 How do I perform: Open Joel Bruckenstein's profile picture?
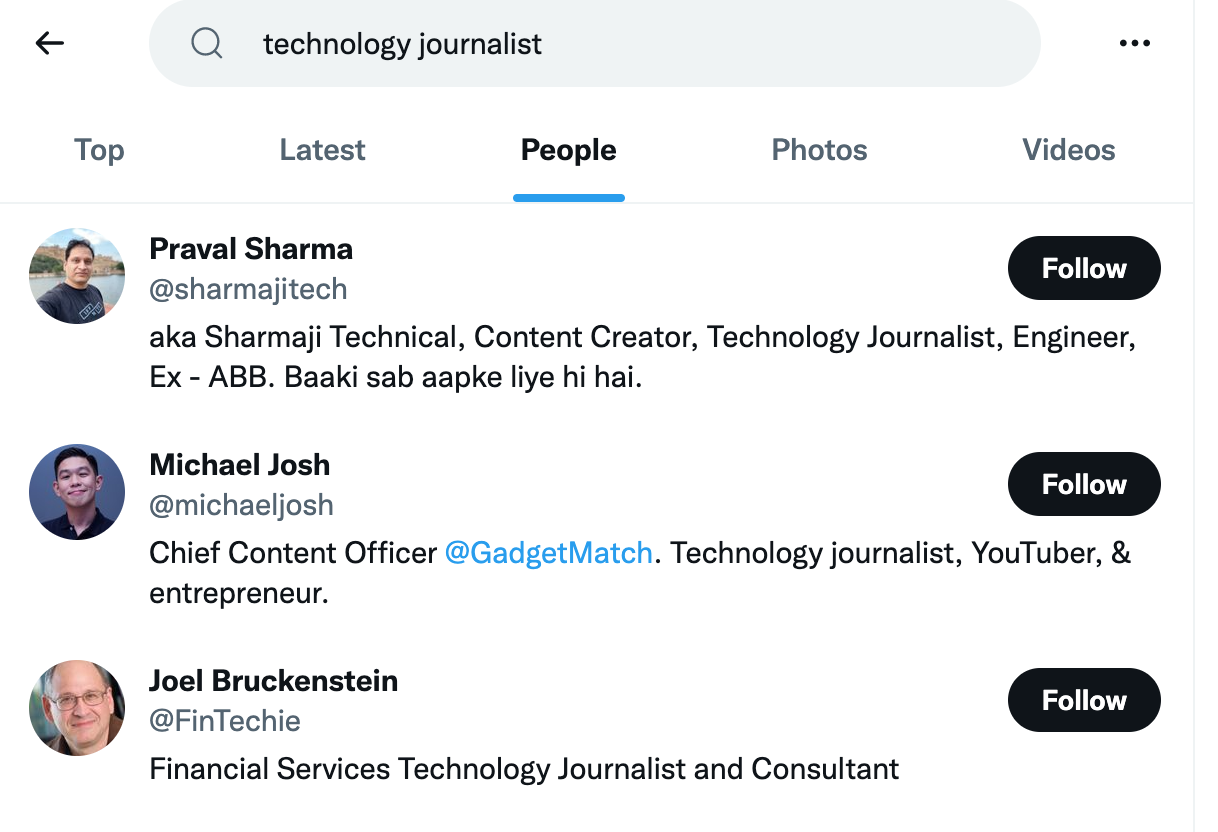coord(77,708)
